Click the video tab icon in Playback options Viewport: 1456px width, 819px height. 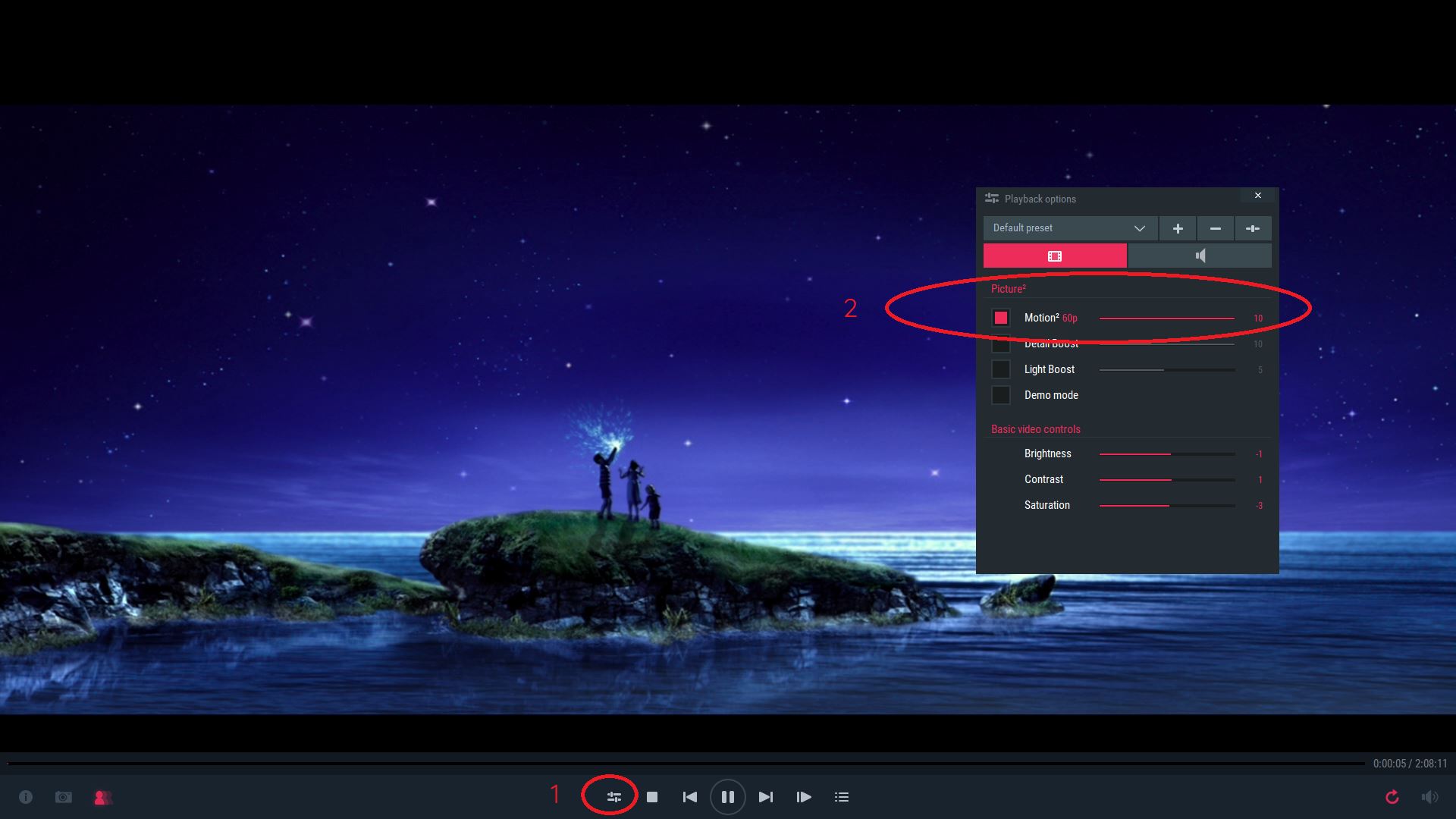(1054, 255)
